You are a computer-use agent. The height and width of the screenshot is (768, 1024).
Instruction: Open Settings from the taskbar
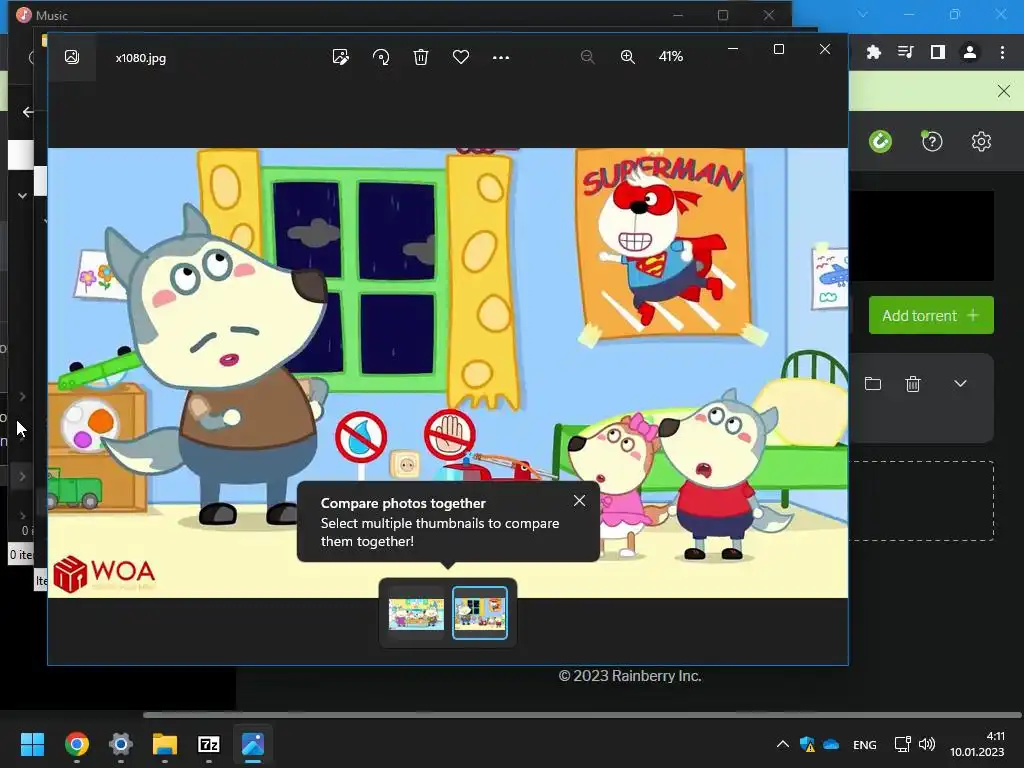tap(121, 744)
